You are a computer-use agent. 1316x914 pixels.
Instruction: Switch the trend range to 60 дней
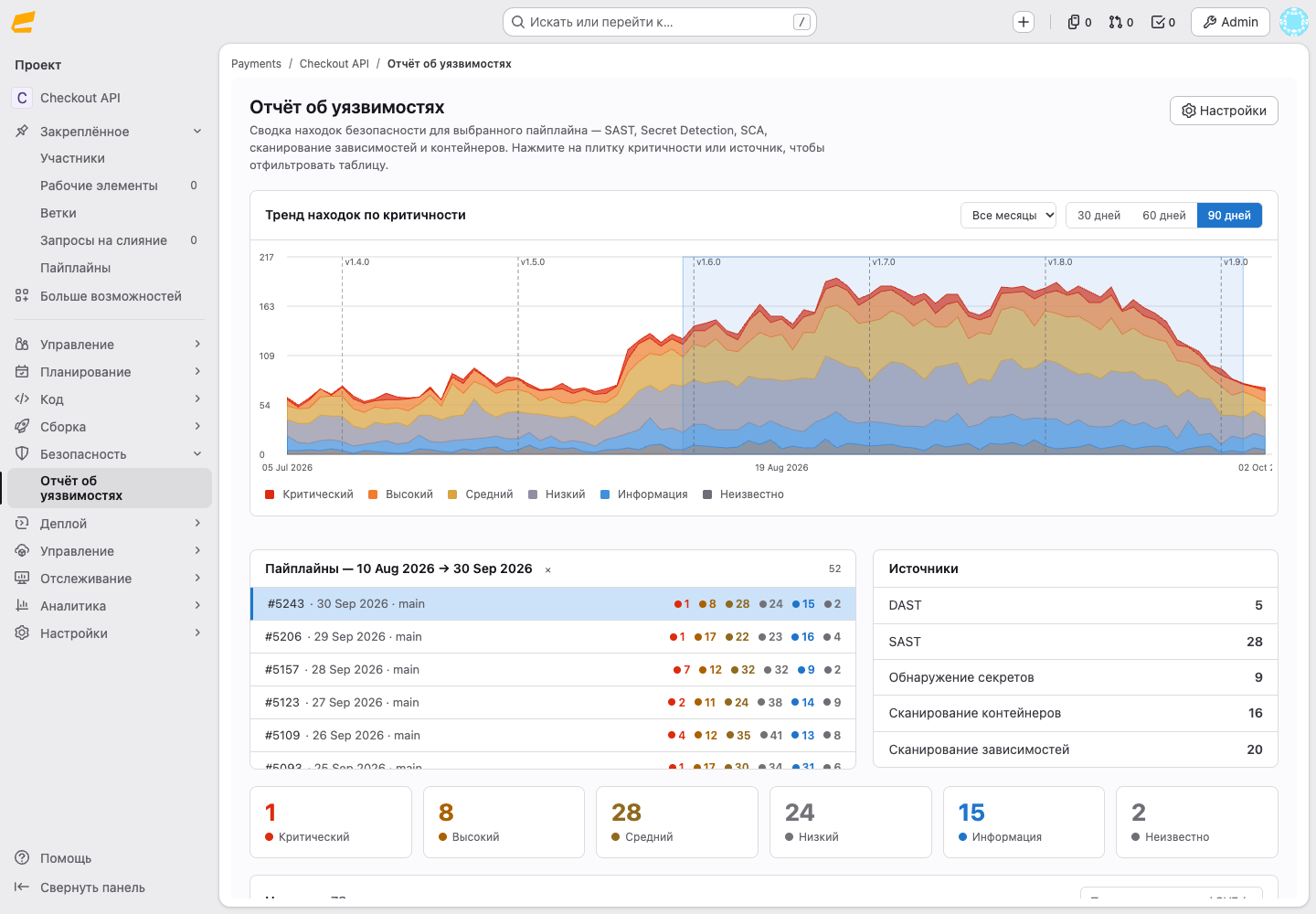pos(1164,216)
